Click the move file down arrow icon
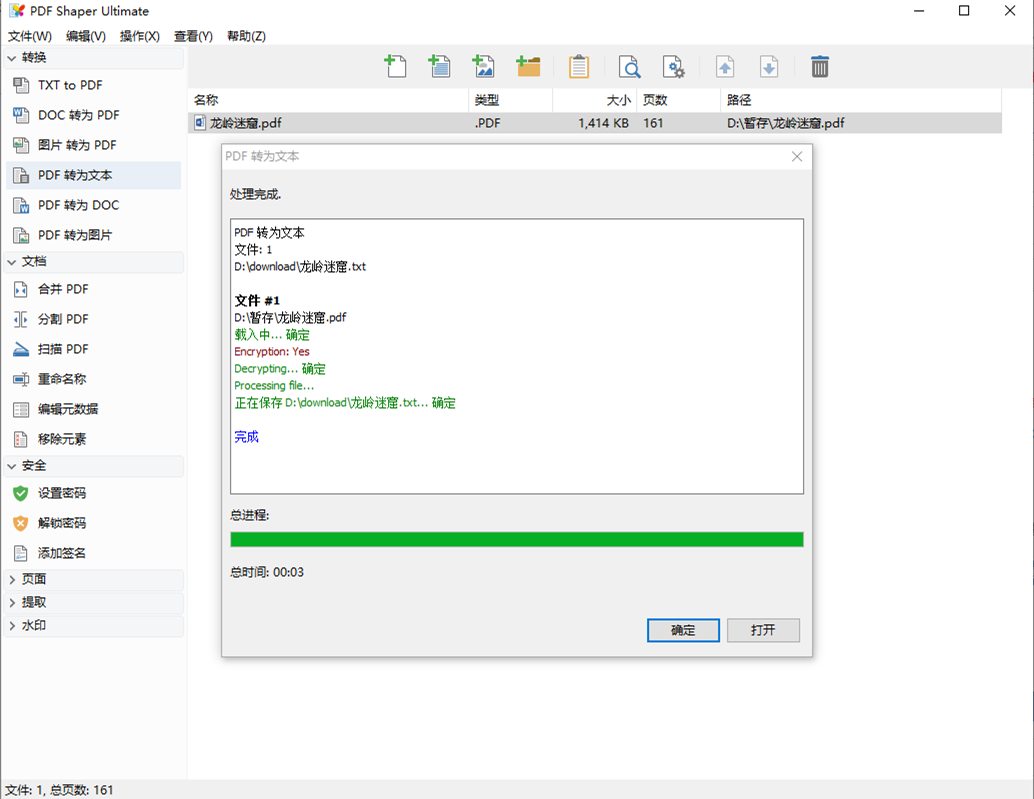 769,67
